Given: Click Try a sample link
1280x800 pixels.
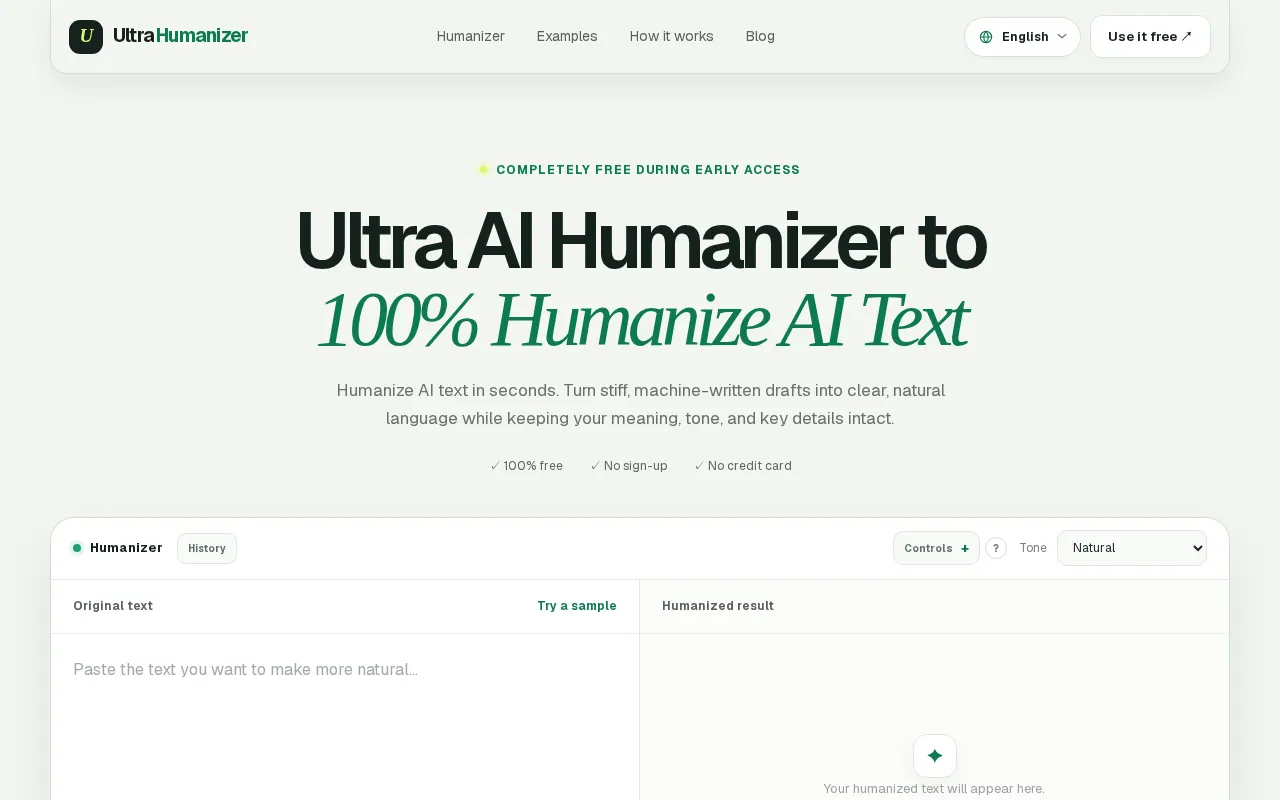Looking at the screenshot, I should click(577, 606).
